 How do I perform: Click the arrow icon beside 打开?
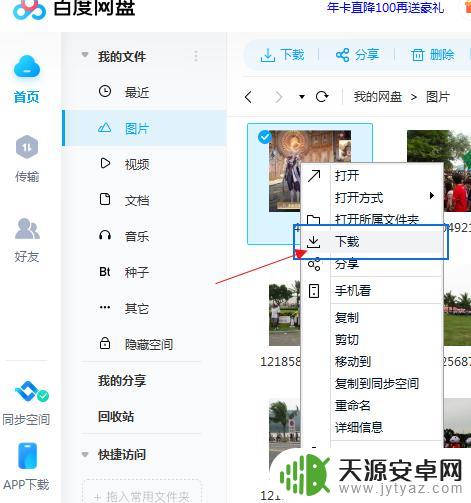[x=314, y=176]
